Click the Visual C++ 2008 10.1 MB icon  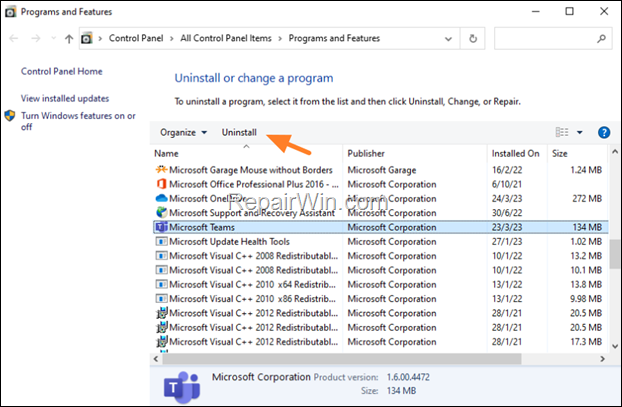[x=161, y=270]
